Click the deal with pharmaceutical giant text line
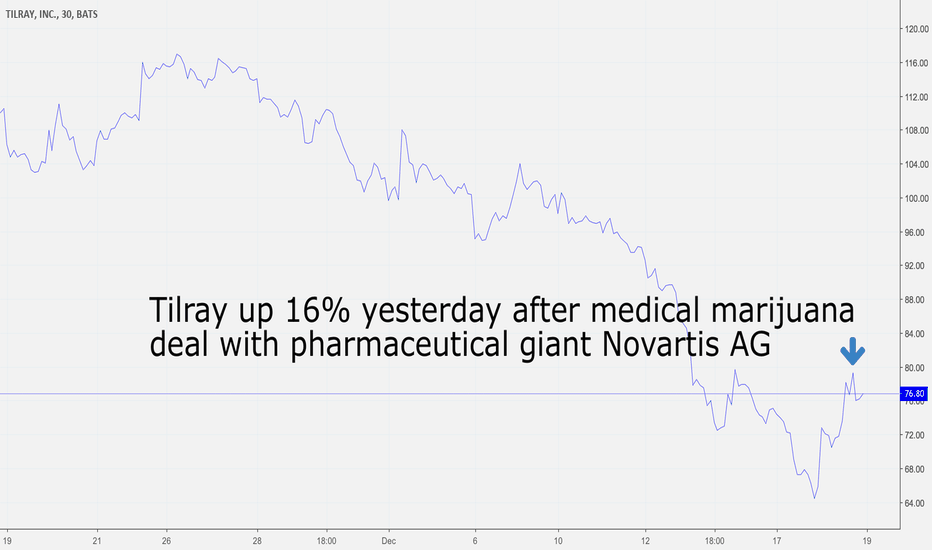Viewport: 932px width, 550px height. point(459,345)
